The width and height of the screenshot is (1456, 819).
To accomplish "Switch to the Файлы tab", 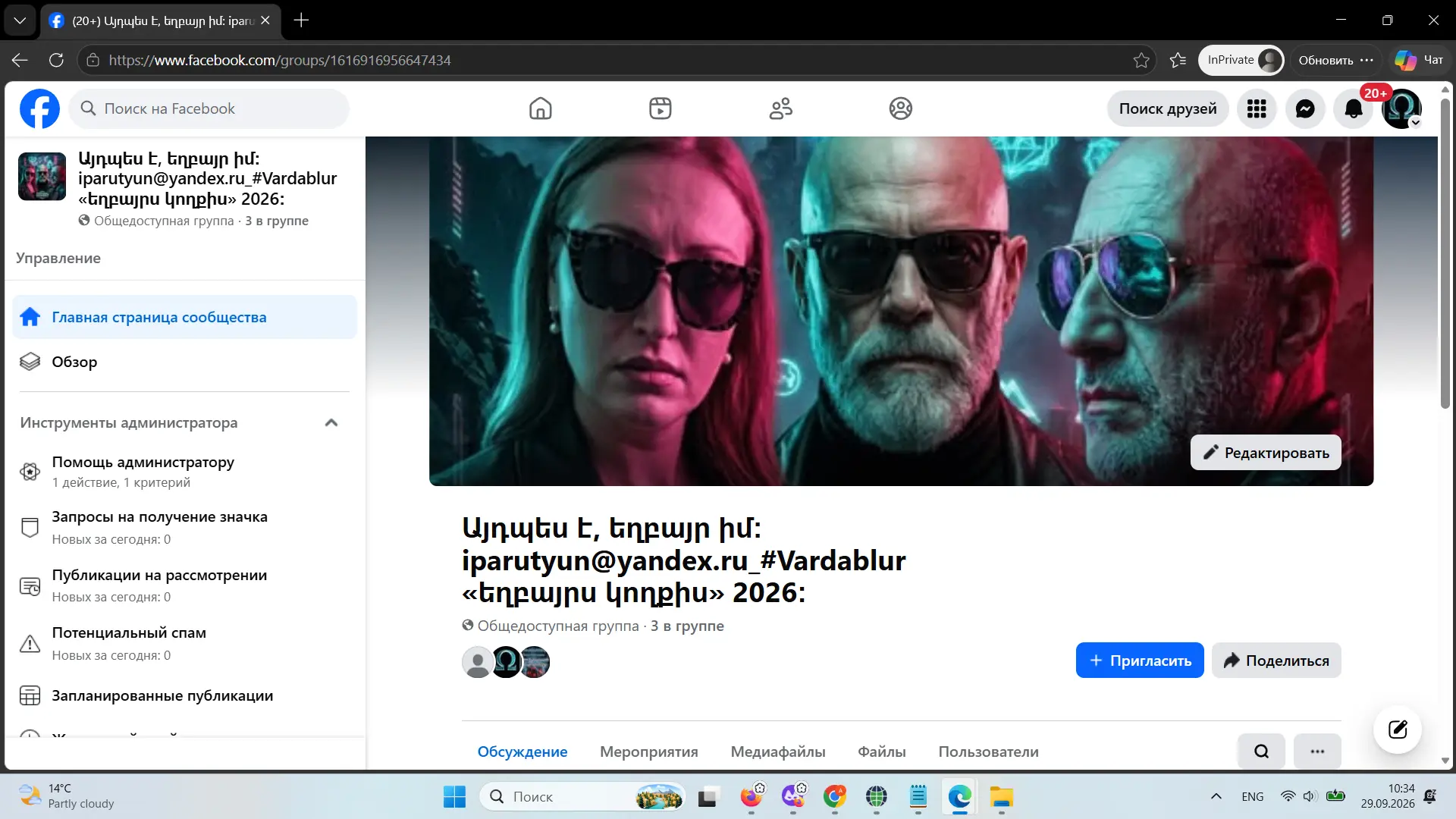I will click(x=882, y=752).
